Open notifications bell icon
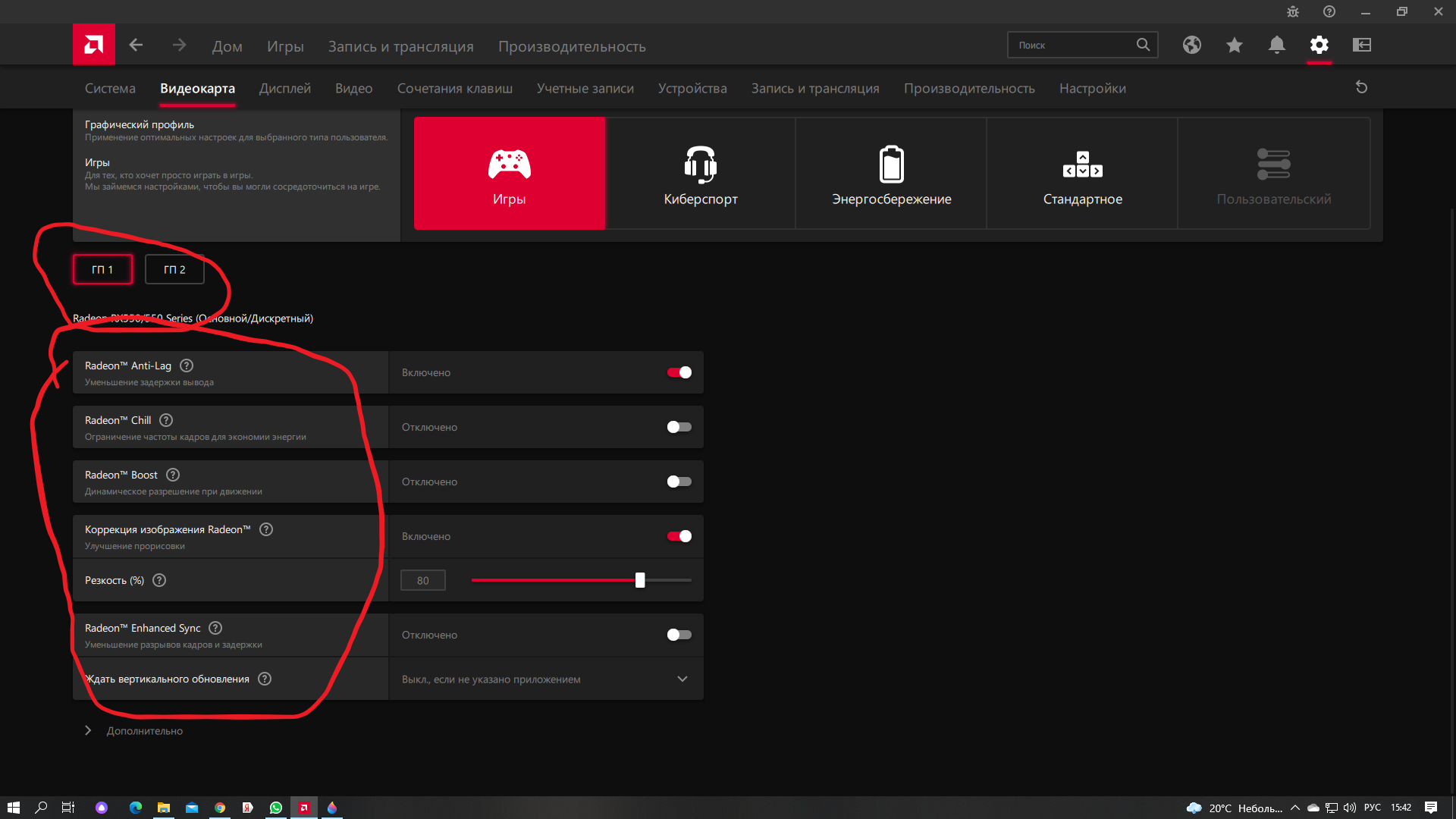 (x=1277, y=45)
